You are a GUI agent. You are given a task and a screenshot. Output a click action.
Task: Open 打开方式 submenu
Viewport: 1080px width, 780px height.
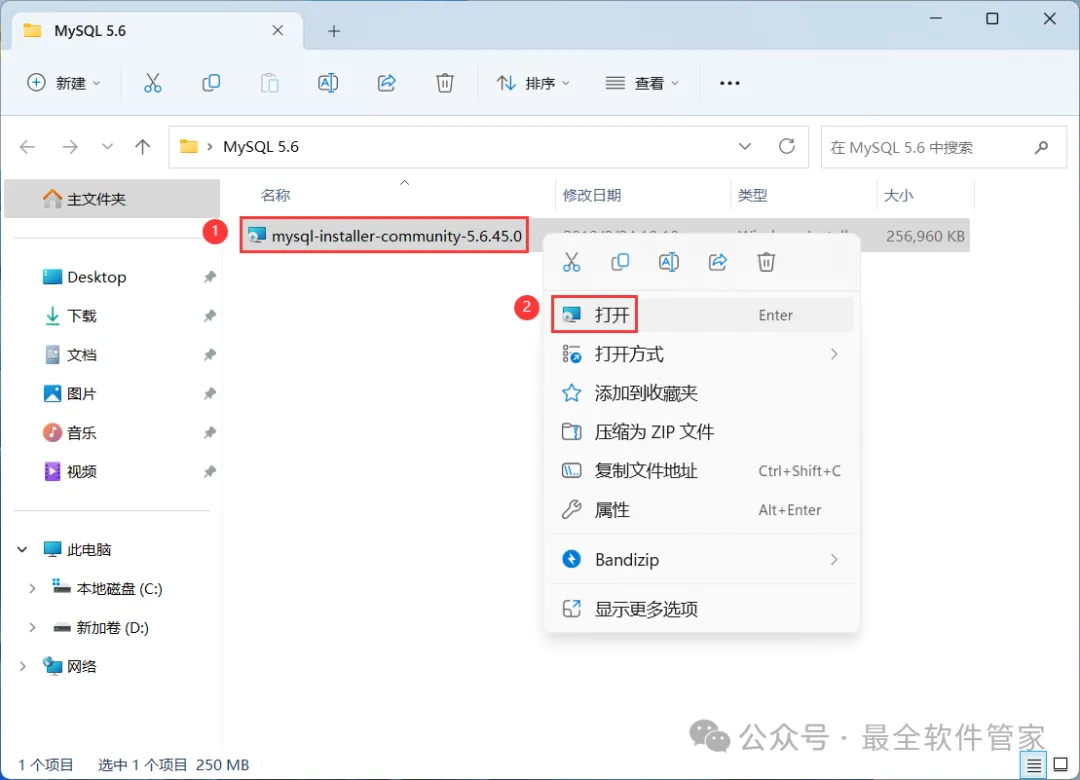(701, 354)
